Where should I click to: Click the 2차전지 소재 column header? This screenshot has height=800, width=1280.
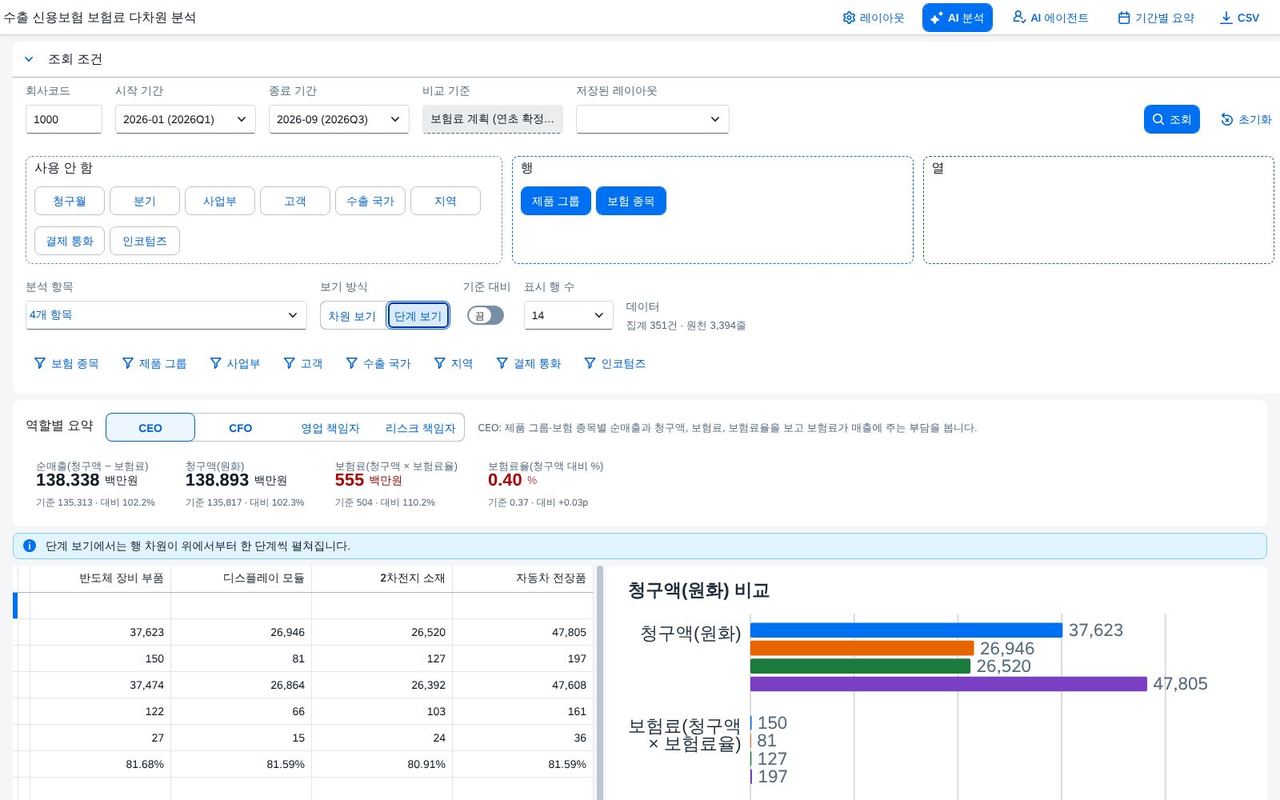pos(382,578)
